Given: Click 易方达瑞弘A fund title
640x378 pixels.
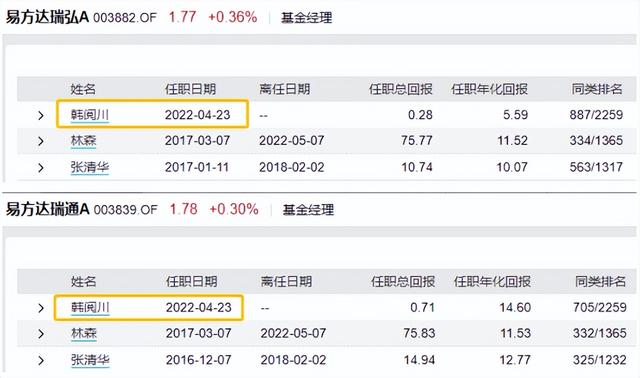Looking at the screenshot, I should (47, 17).
